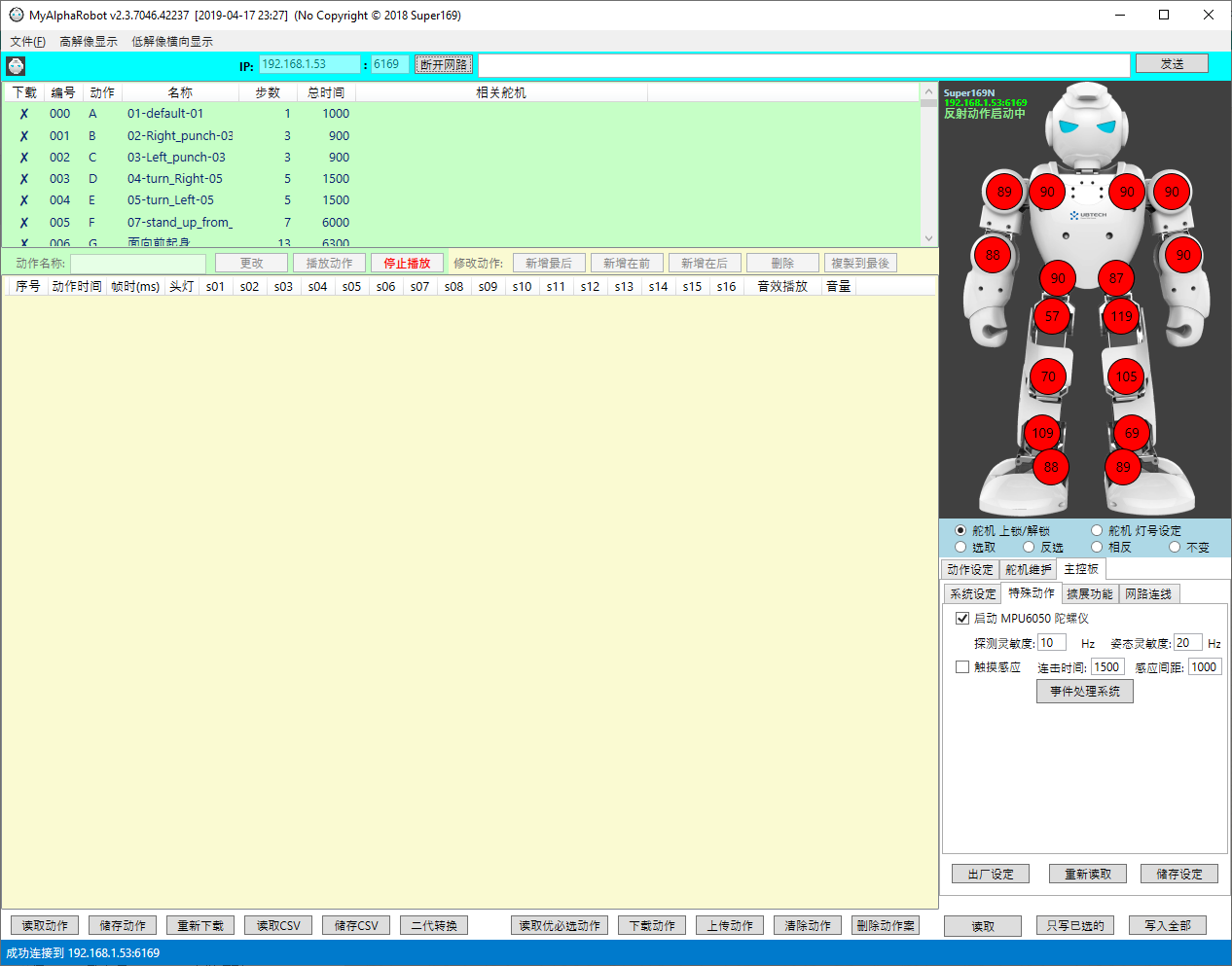Click the 读取动作 button
The image size is (1232, 966).
click(45, 925)
